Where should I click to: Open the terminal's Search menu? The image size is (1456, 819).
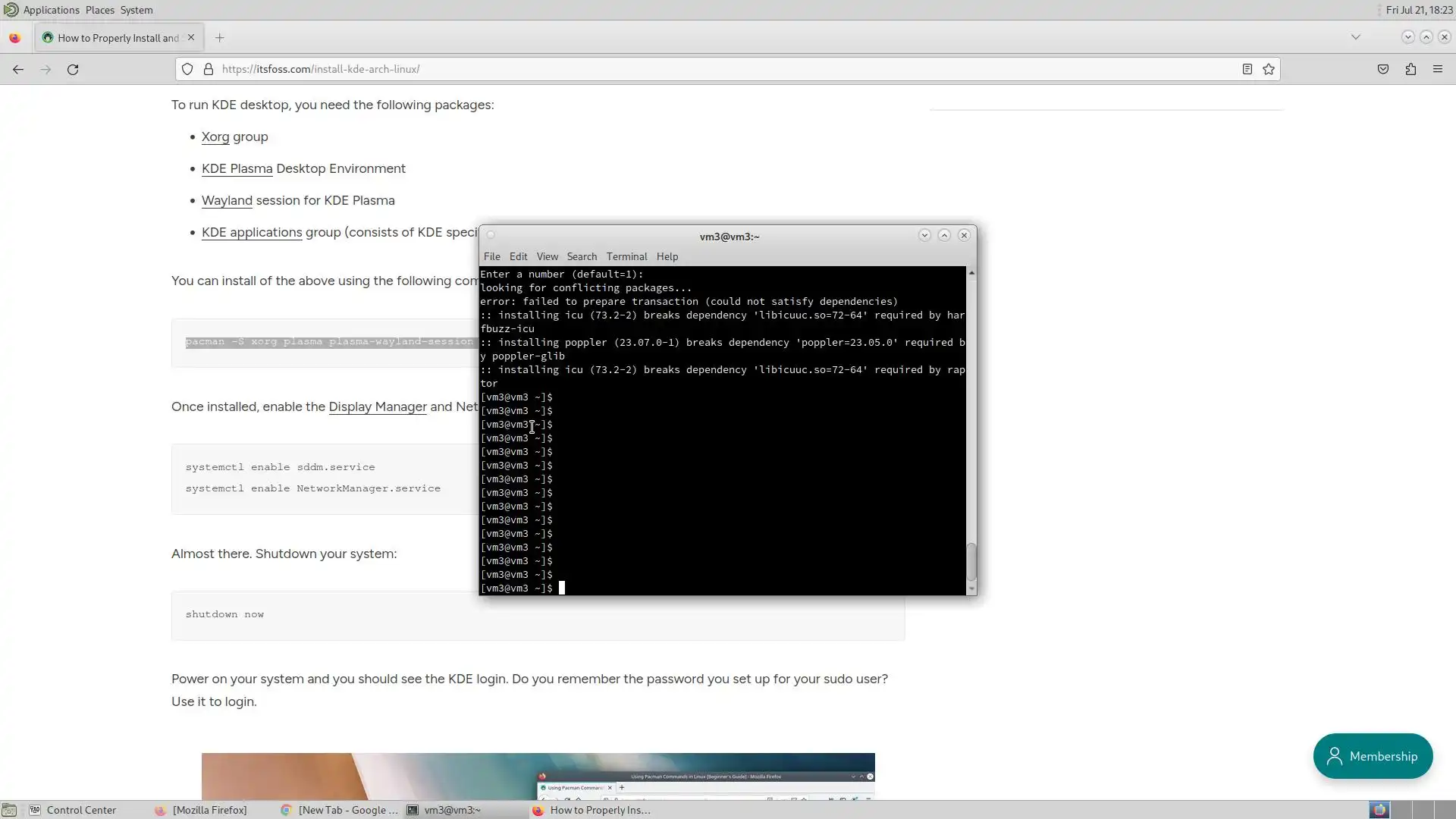click(x=582, y=256)
